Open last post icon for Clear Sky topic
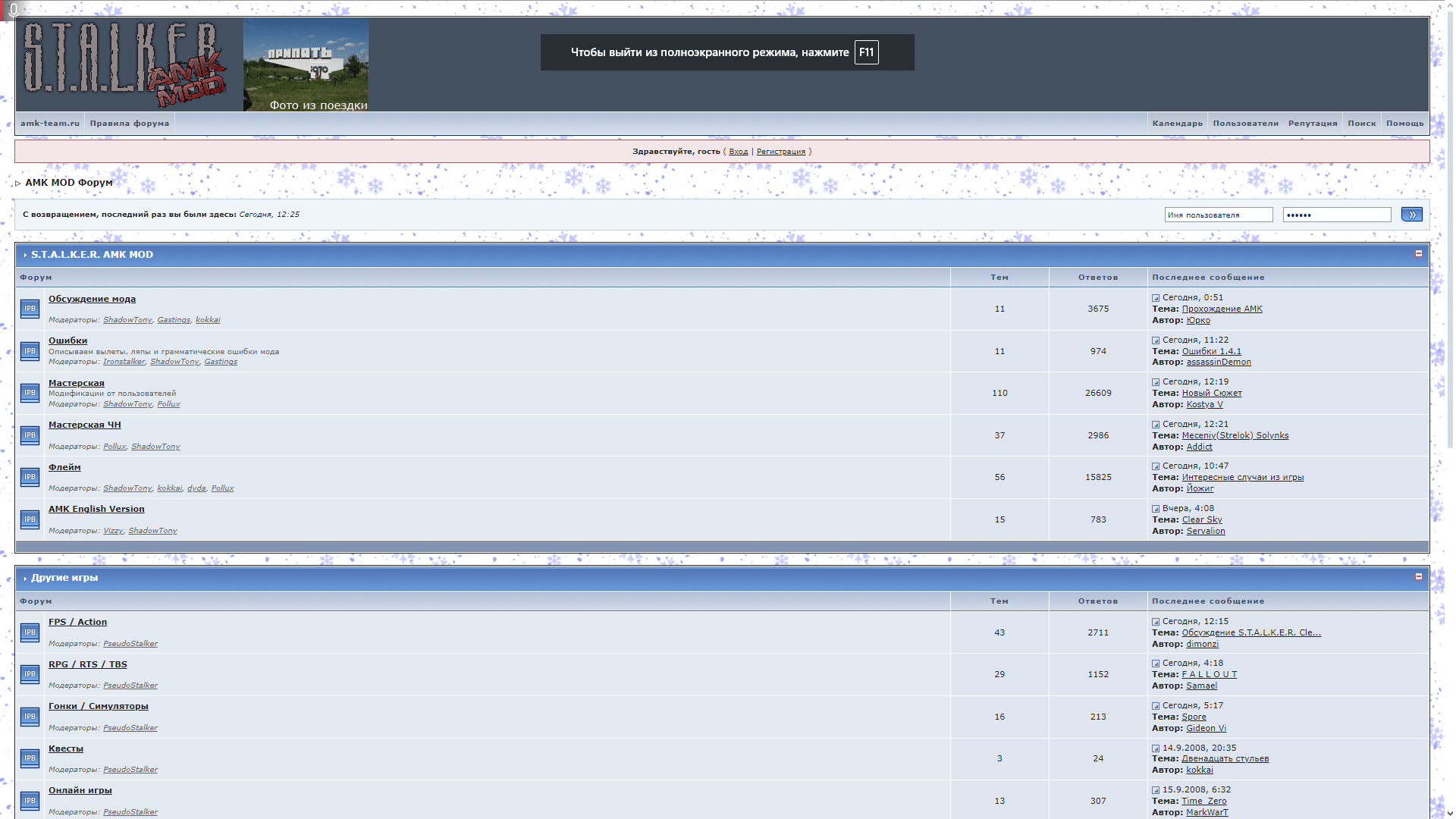The height and width of the screenshot is (819, 1456). point(1156,509)
